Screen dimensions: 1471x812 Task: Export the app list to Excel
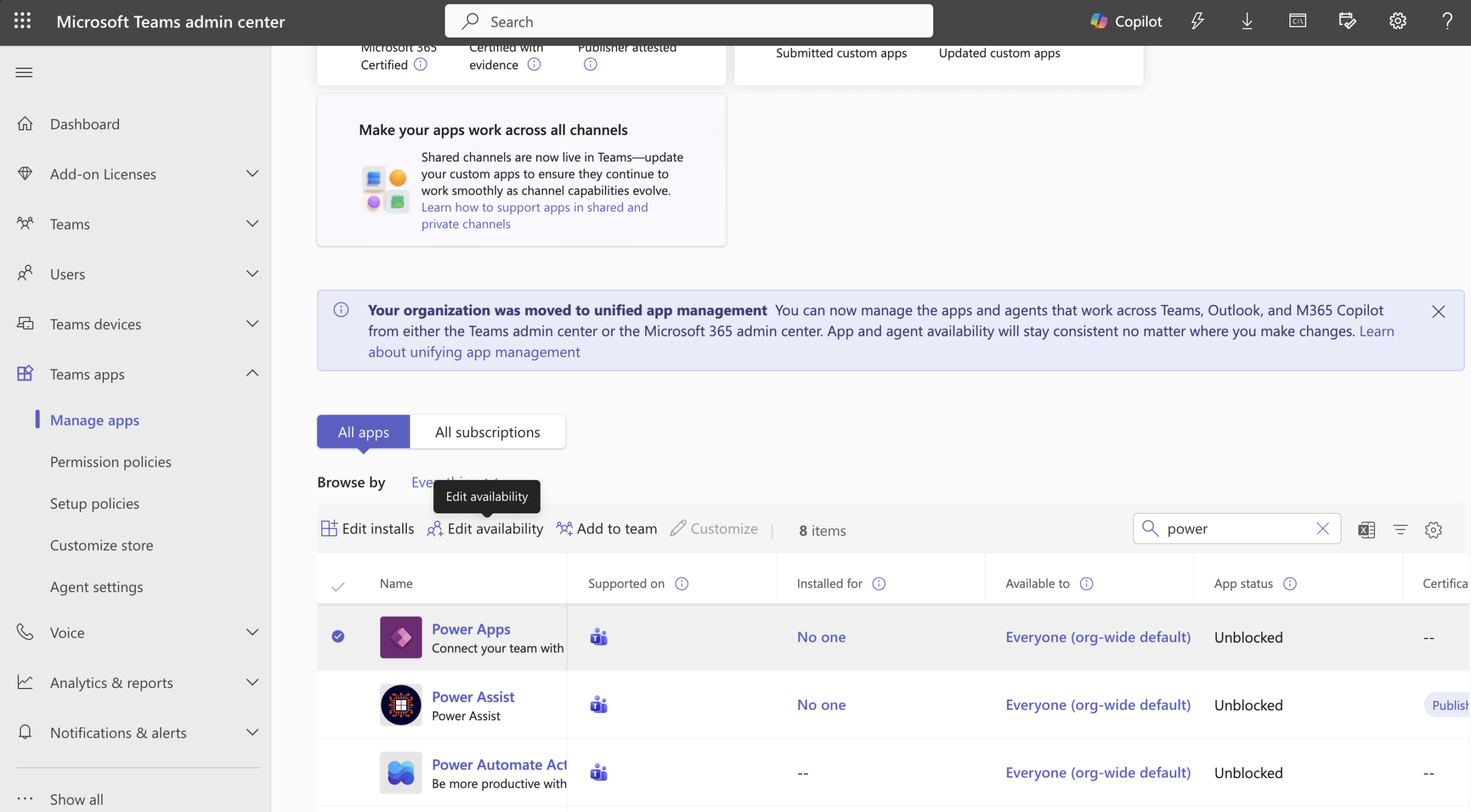tap(1366, 529)
